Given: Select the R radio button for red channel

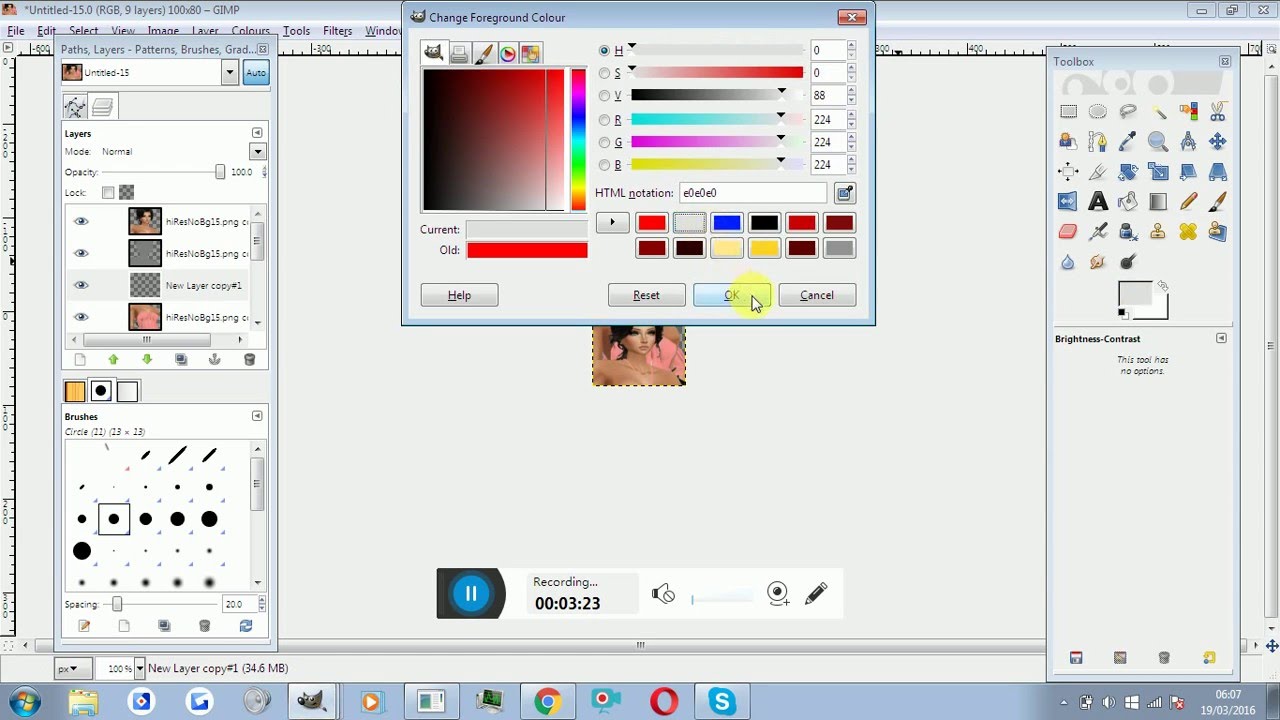Looking at the screenshot, I should (x=604, y=119).
